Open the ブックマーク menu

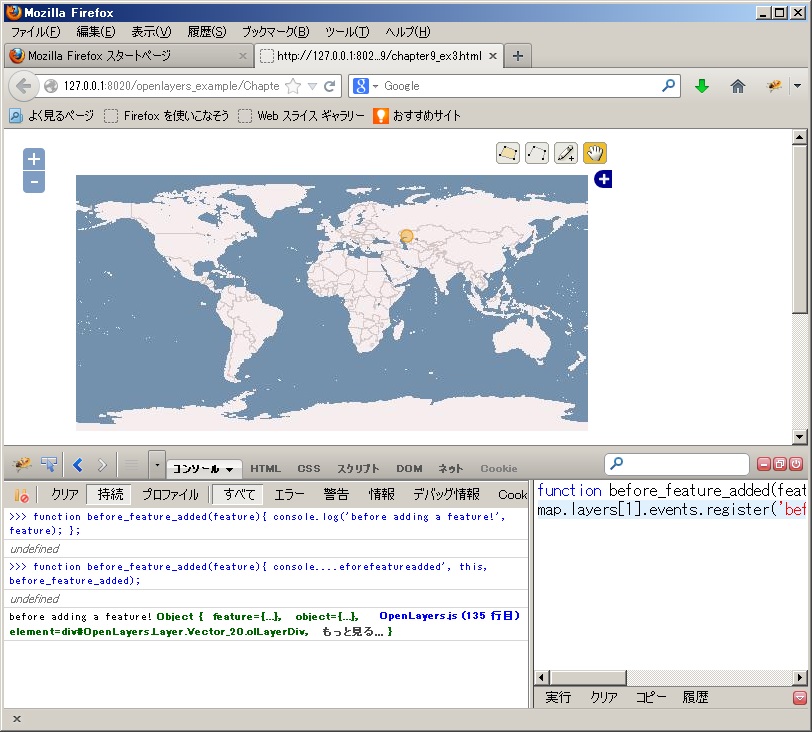(x=275, y=32)
